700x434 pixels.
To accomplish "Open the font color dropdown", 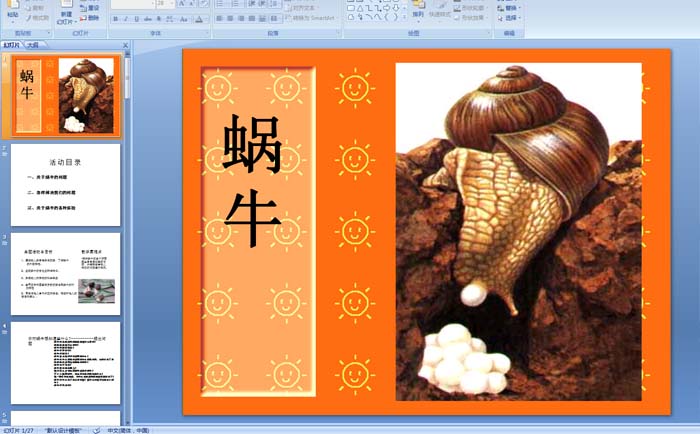I will click(205, 19).
